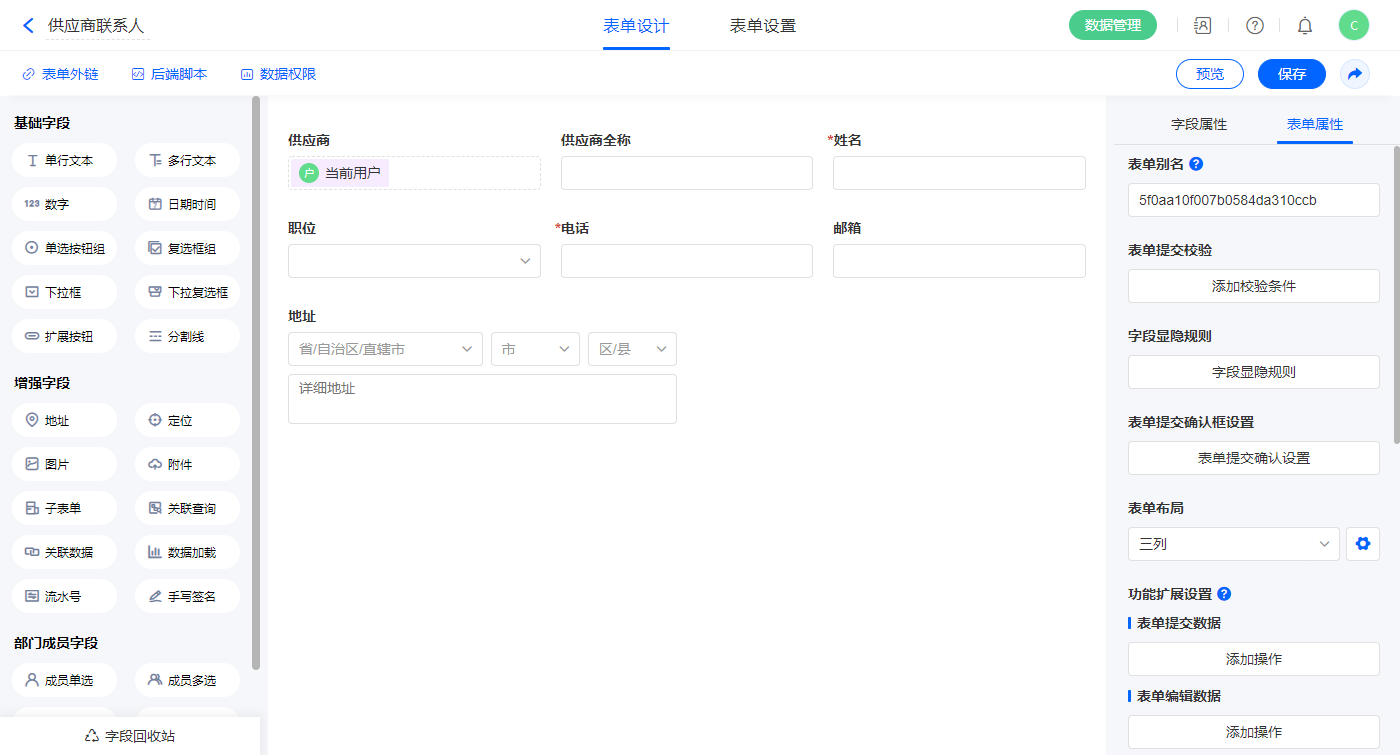Click the address book icon in header
The image size is (1400, 755).
pos(1203,26)
